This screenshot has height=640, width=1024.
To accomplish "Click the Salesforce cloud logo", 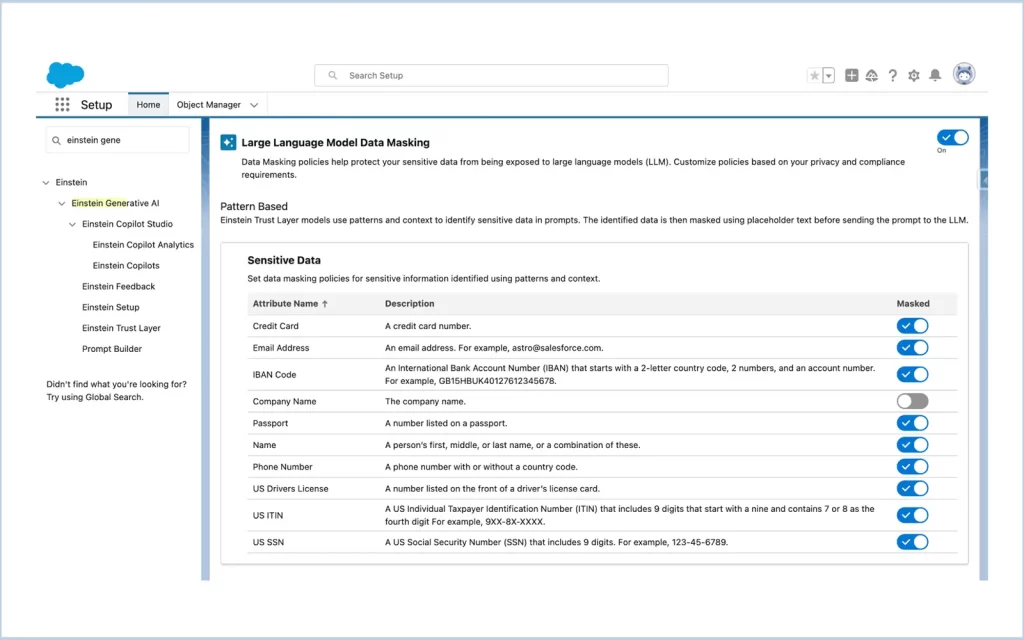I will 65,74.
